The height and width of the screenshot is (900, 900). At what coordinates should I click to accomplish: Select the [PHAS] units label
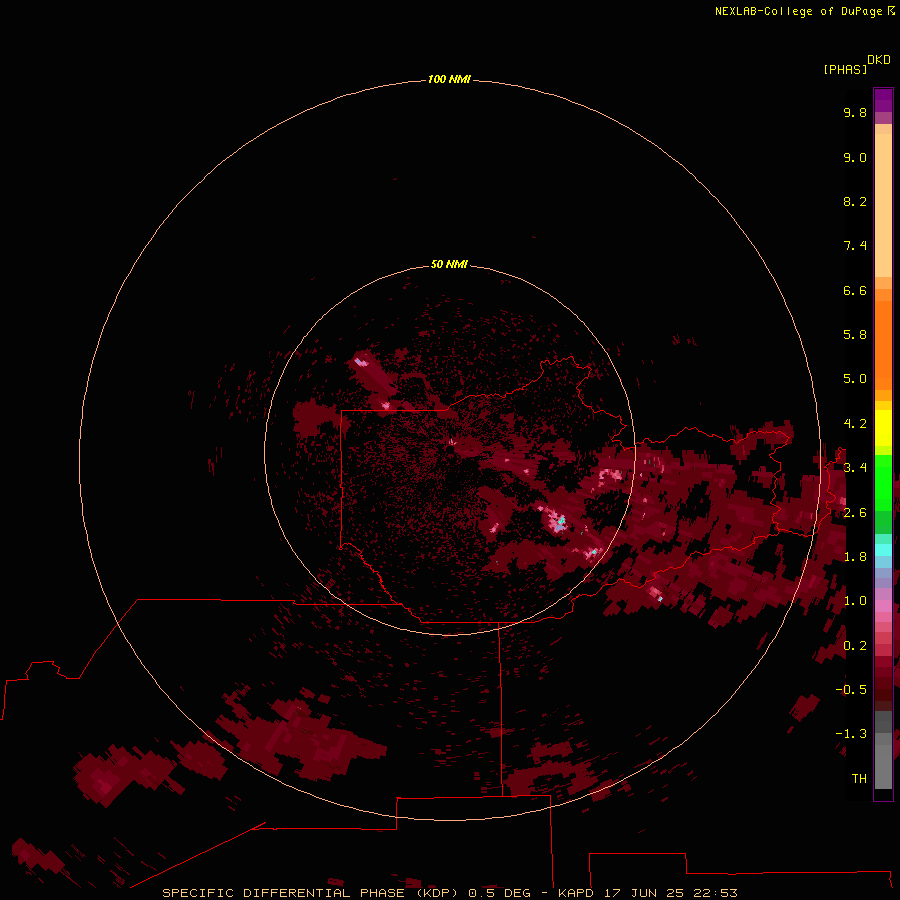point(845,70)
